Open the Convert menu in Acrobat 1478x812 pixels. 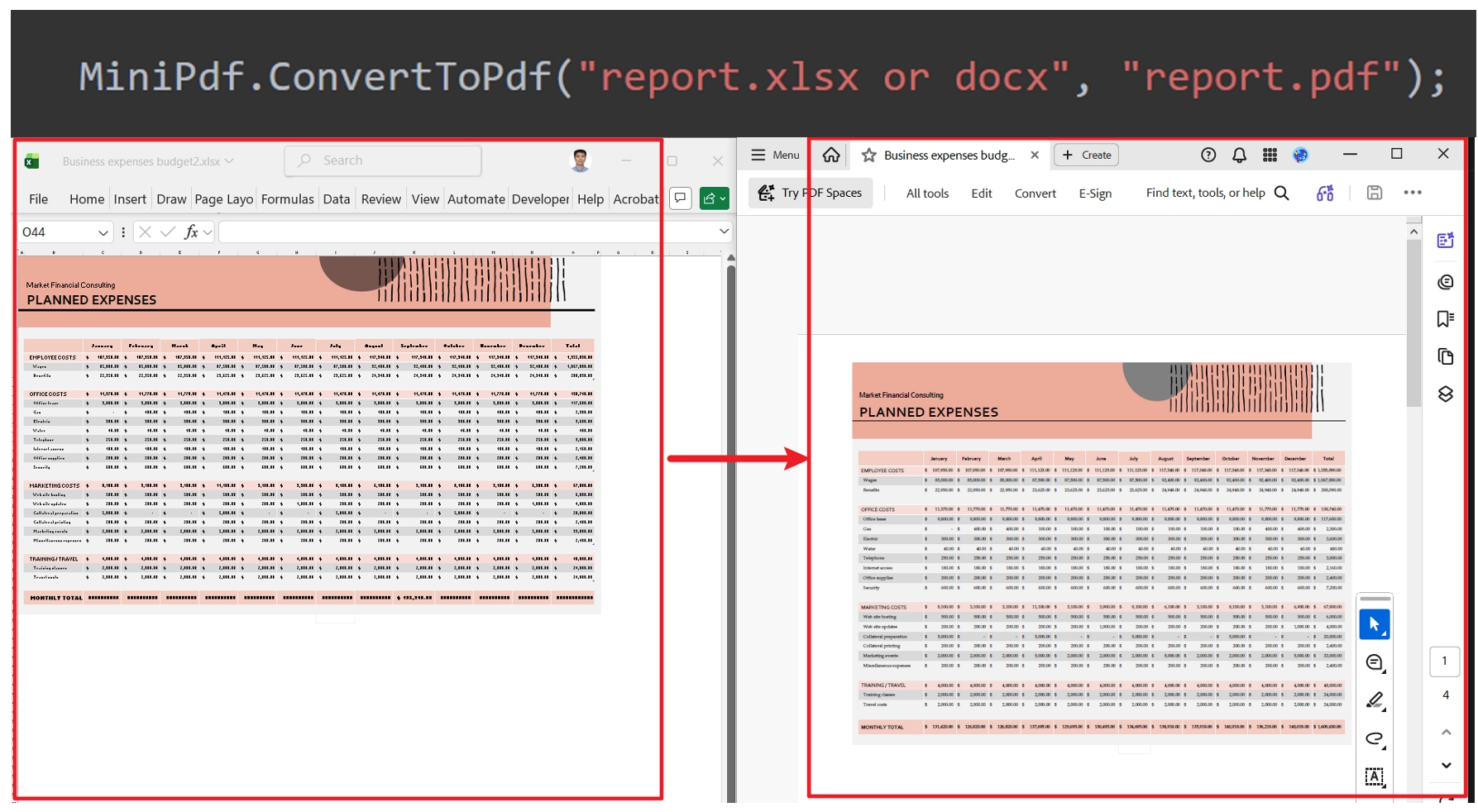[x=1035, y=193]
